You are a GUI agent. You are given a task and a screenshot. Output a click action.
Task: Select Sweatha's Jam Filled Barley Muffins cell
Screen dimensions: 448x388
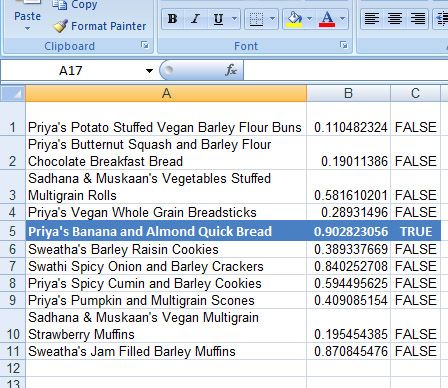coord(166,351)
